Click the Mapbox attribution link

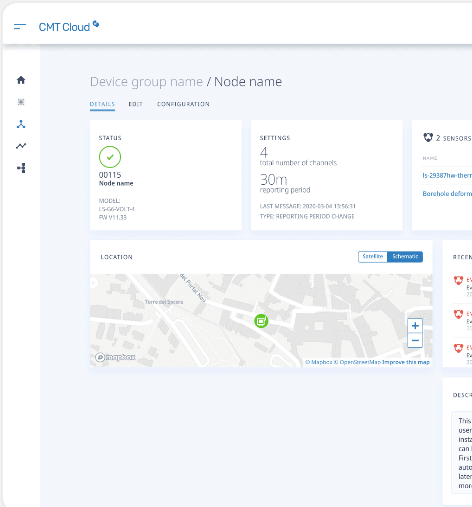[x=319, y=362]
